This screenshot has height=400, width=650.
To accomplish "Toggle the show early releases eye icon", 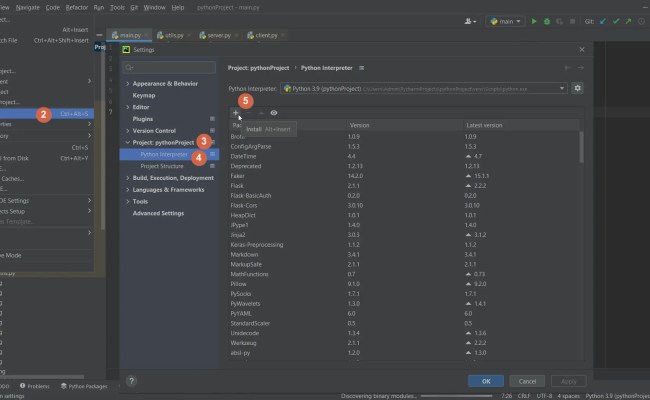I will tap(274, 113).
